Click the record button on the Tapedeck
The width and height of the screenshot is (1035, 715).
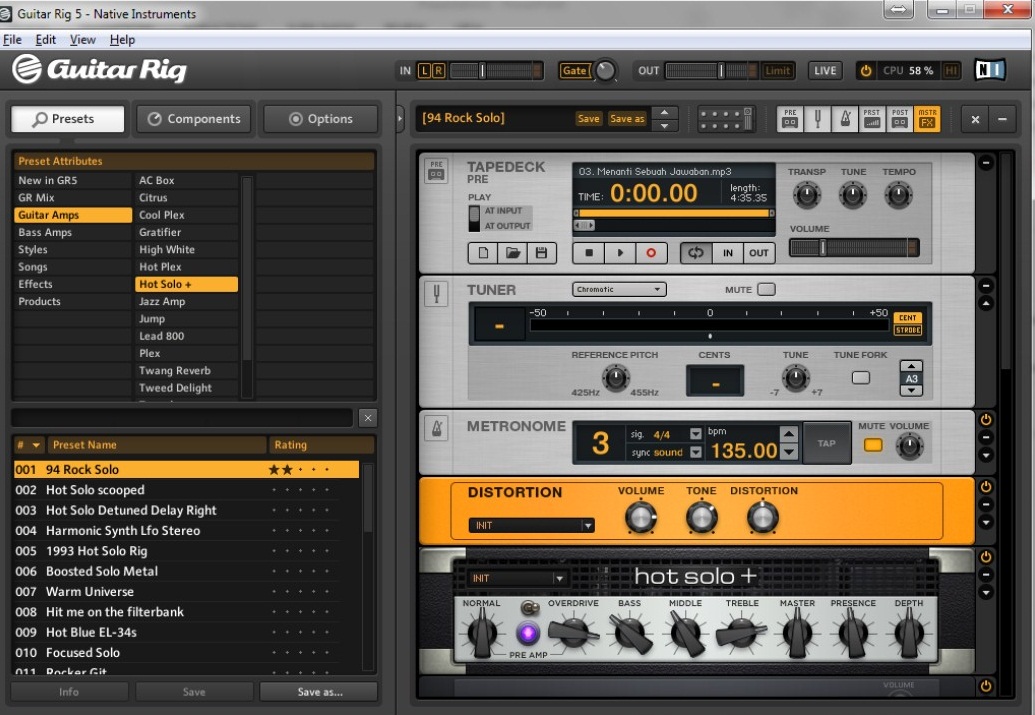(x=651, y=252)
